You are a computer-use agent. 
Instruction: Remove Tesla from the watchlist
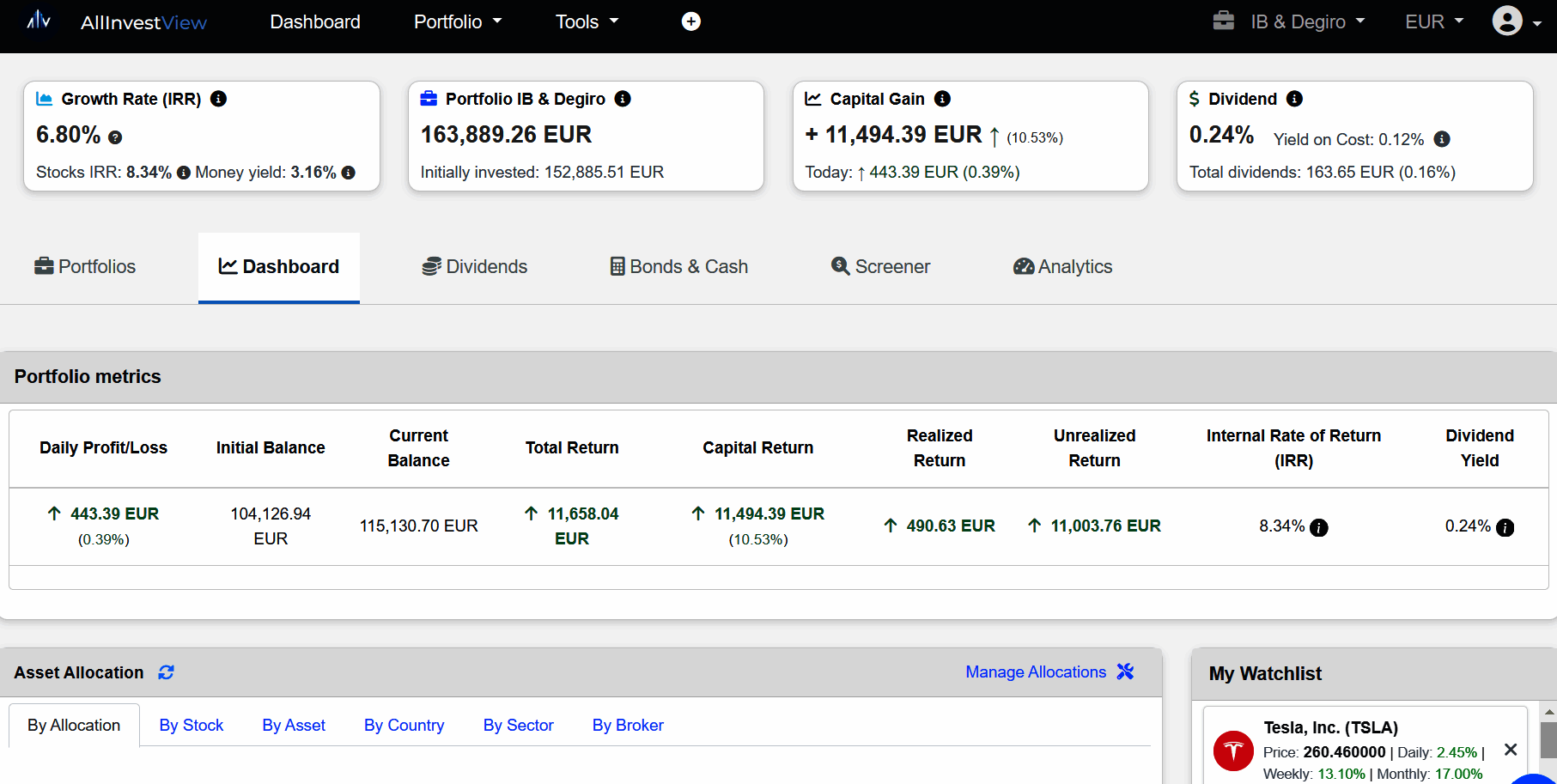[1511, 750]
